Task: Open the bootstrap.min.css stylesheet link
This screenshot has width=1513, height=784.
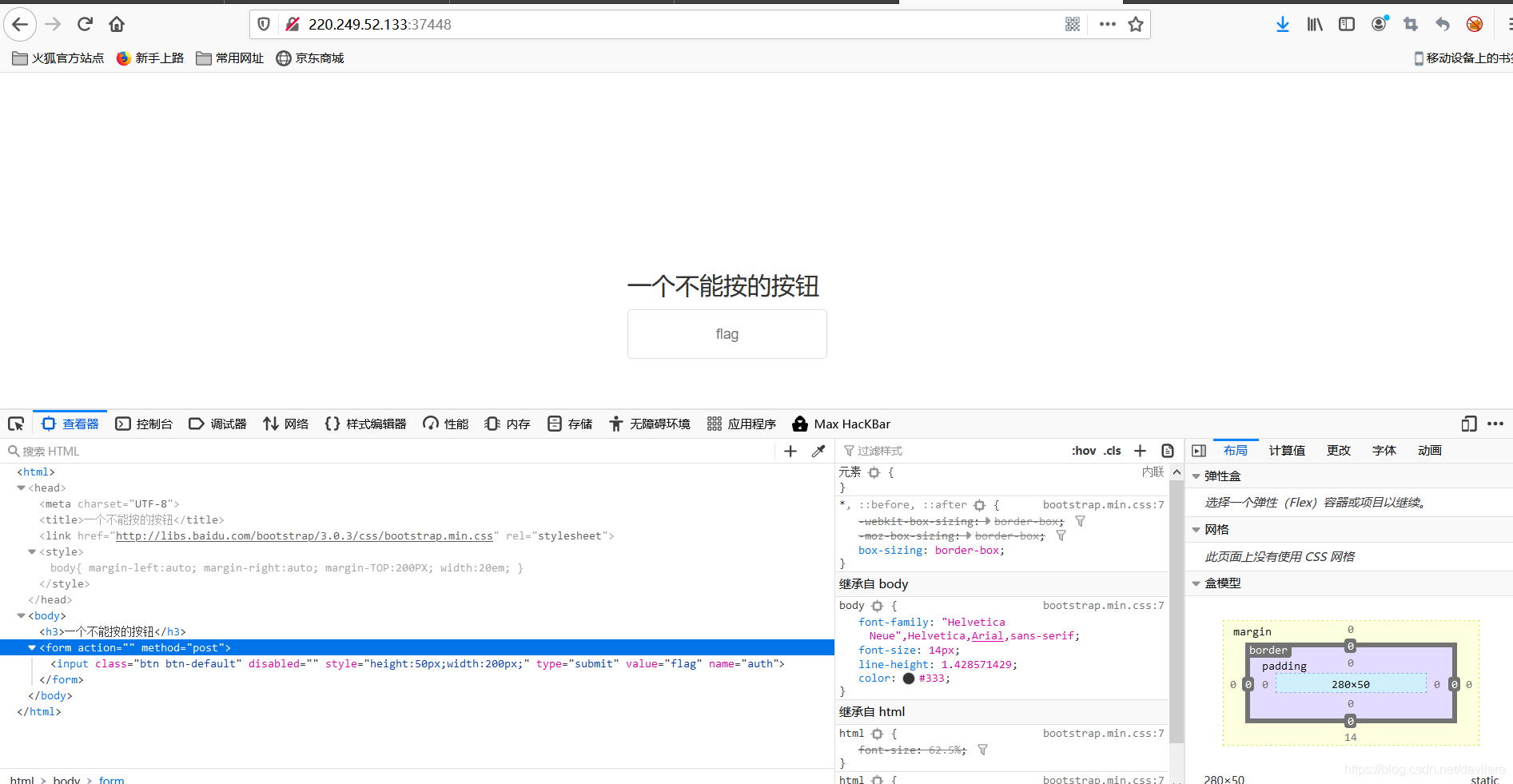Action: pyautogui.click(x=305, y=535)
